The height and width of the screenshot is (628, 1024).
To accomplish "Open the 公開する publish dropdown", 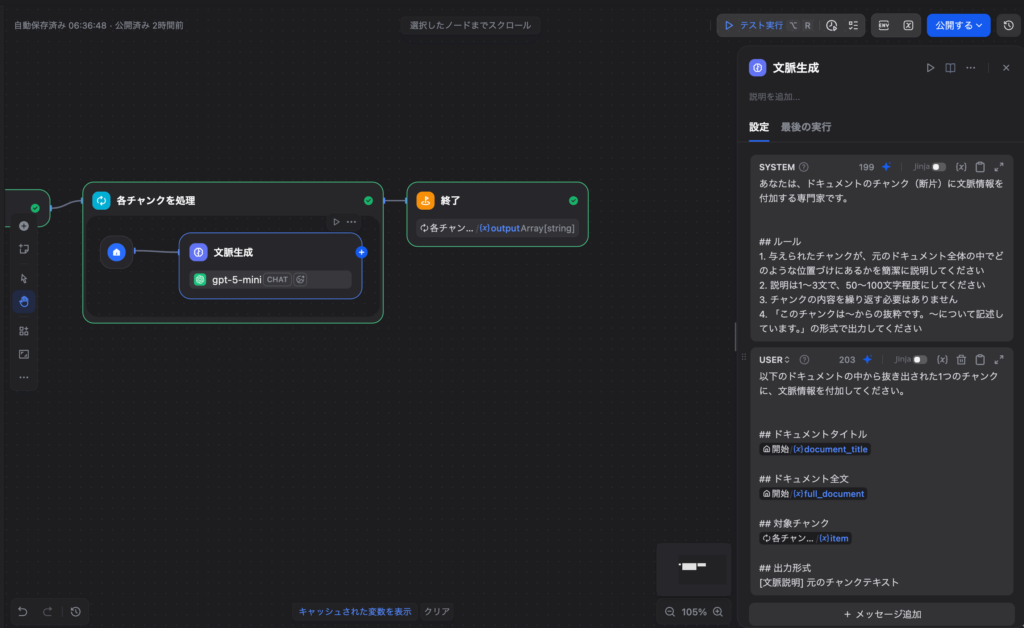I will (x=957, y=24).
